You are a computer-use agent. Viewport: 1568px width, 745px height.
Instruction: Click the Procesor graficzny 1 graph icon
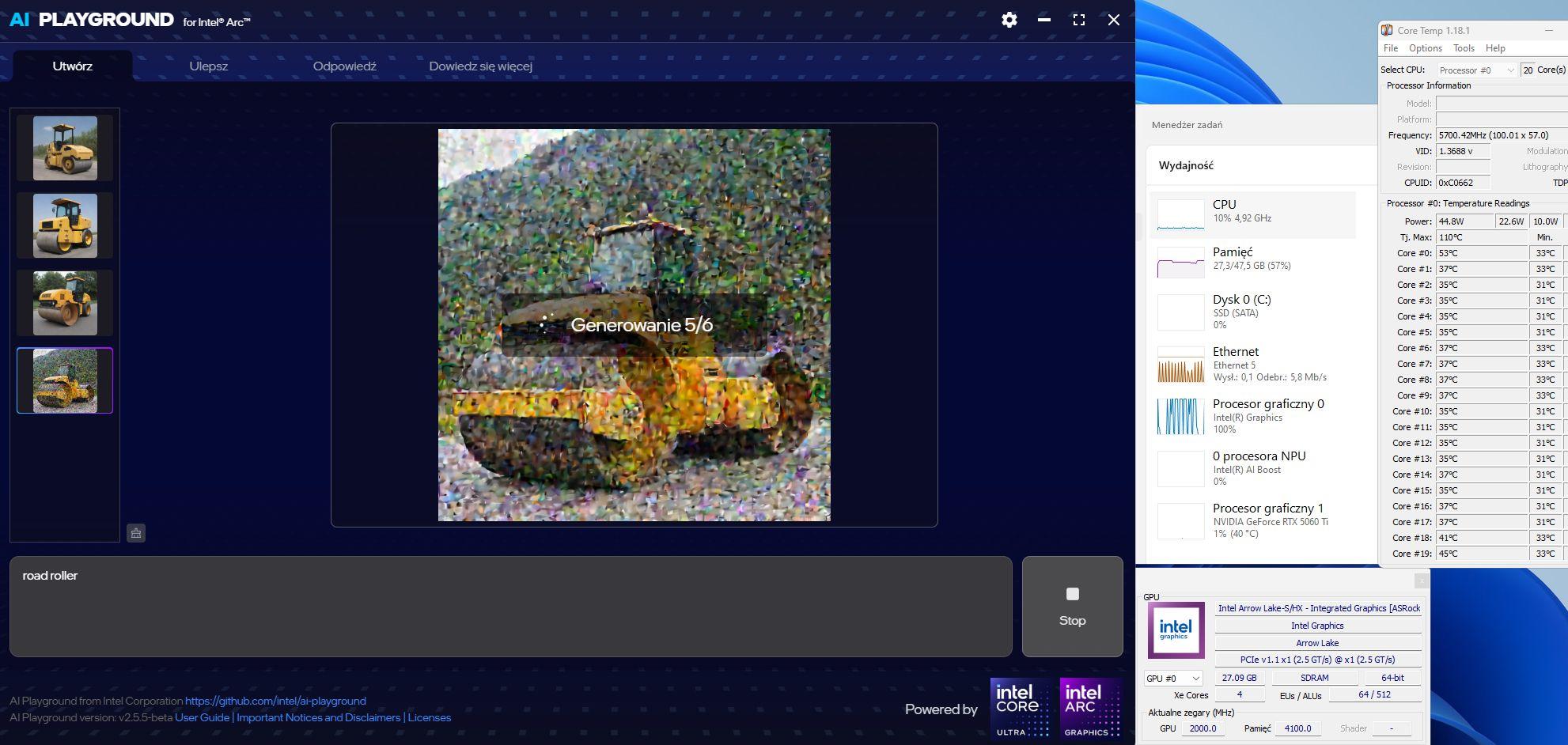pyautogui.click(x=1180, y=521)
